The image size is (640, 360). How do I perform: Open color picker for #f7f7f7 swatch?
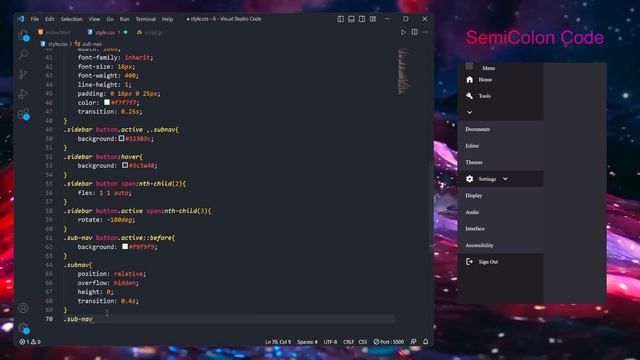(107, 102)
